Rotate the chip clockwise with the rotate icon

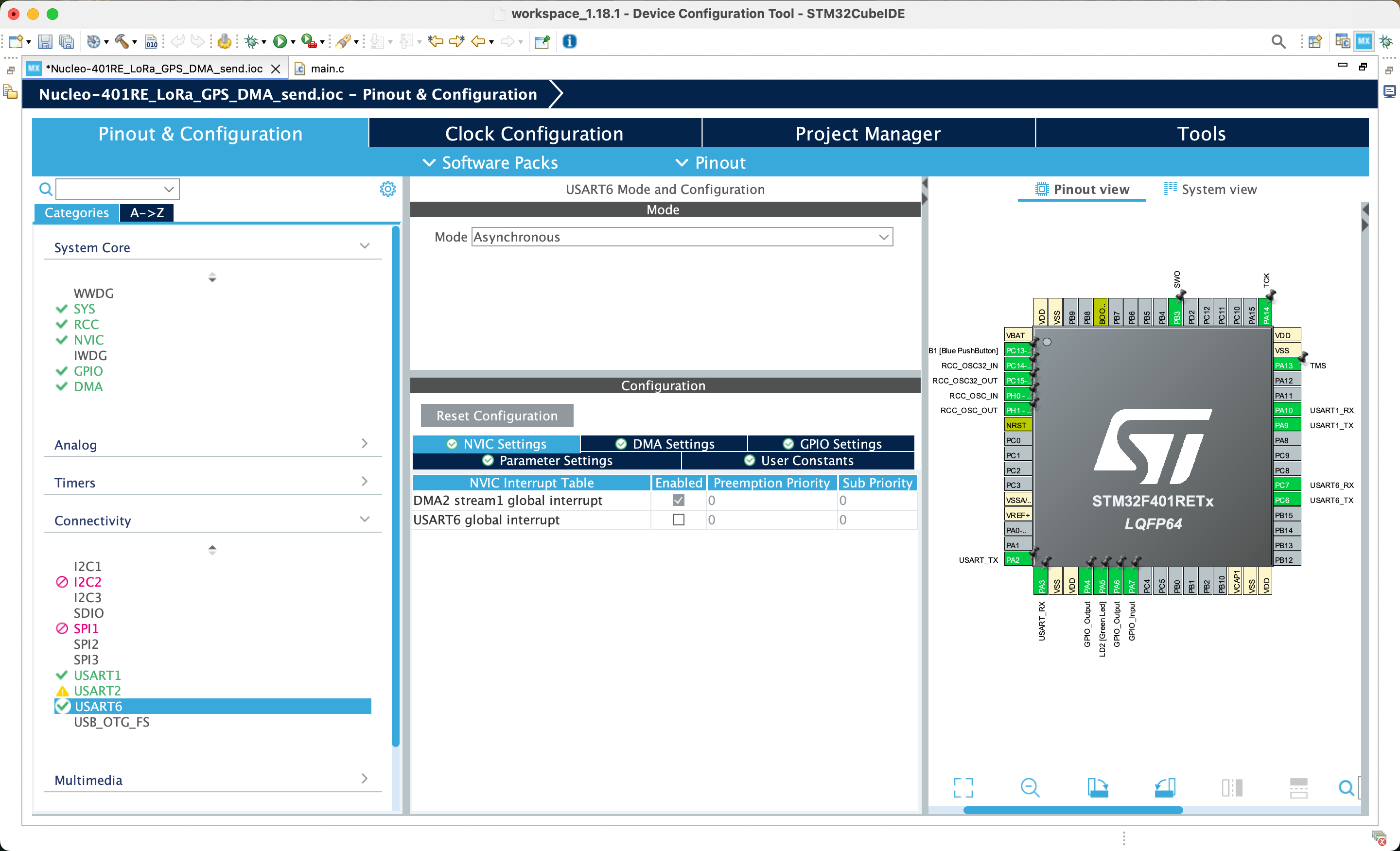coord(1097,788)
